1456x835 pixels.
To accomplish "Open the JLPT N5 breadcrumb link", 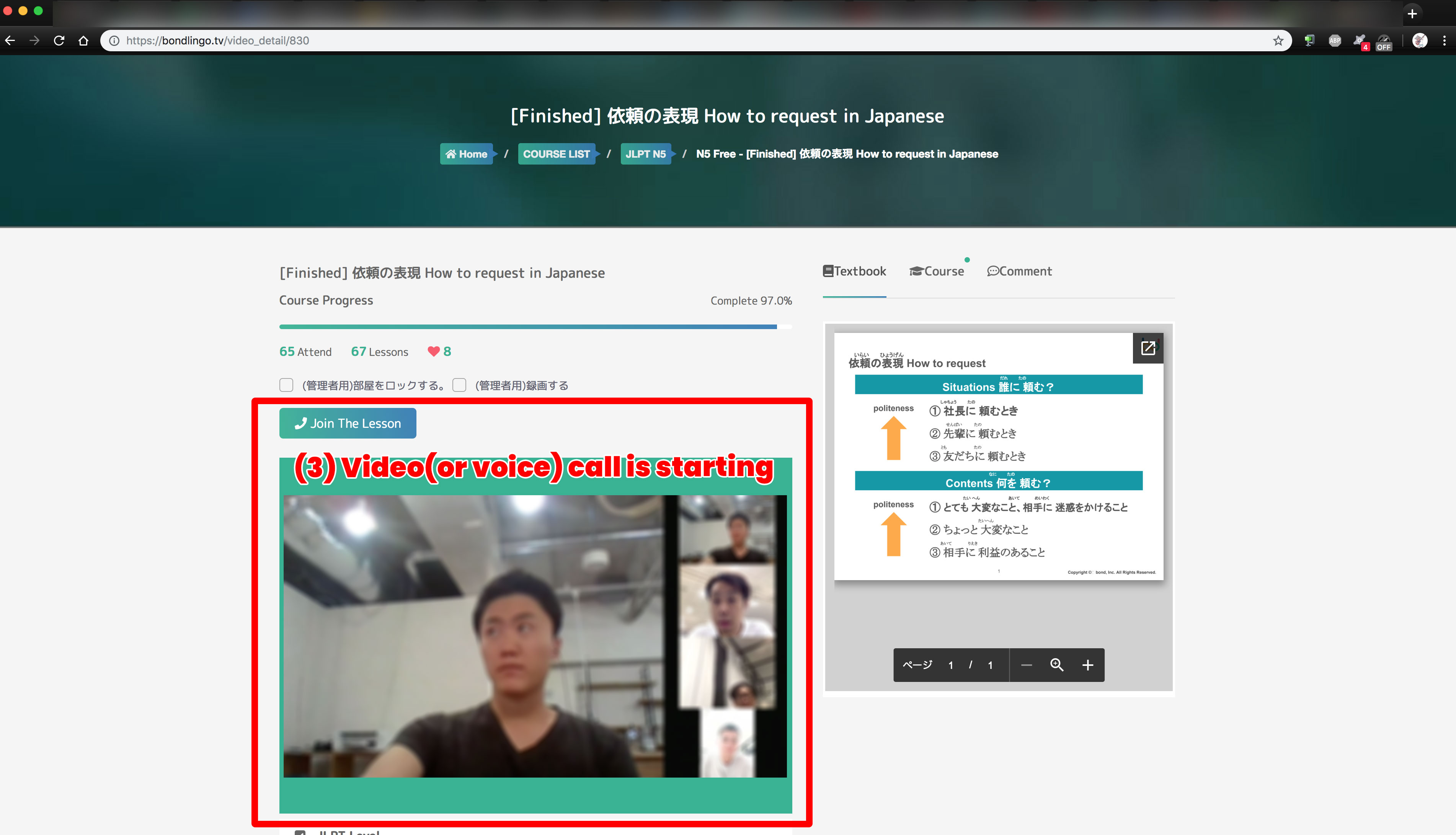I will click(x=645, y=154).
